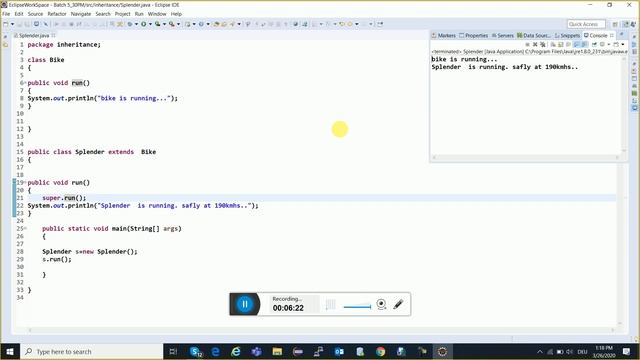Collapse the main method fold on line 25
The width and height of the screenshot is (640, 360).
(x=25, y=229)
